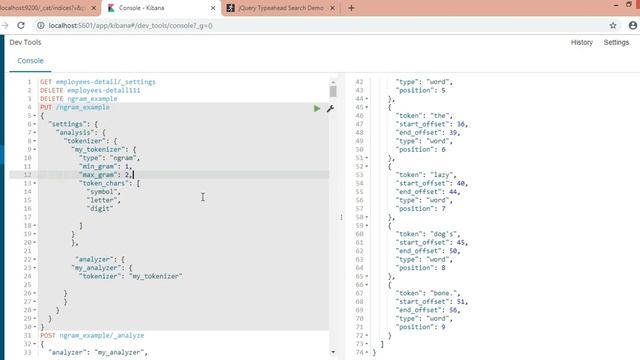This screenshot has height=360, width=640.
Task: Click the "symbol" token char entry
Action: click(103, 192)
